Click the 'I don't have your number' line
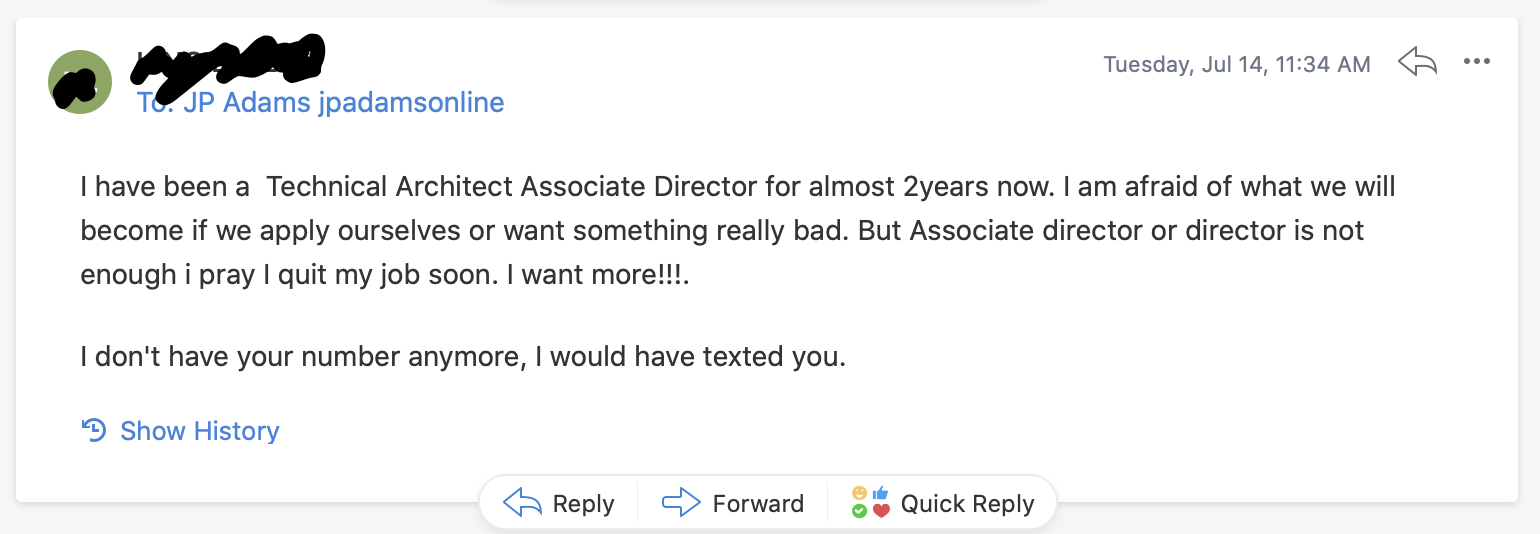This screenshot has width=1540, height=534. [x=463, y=356]
